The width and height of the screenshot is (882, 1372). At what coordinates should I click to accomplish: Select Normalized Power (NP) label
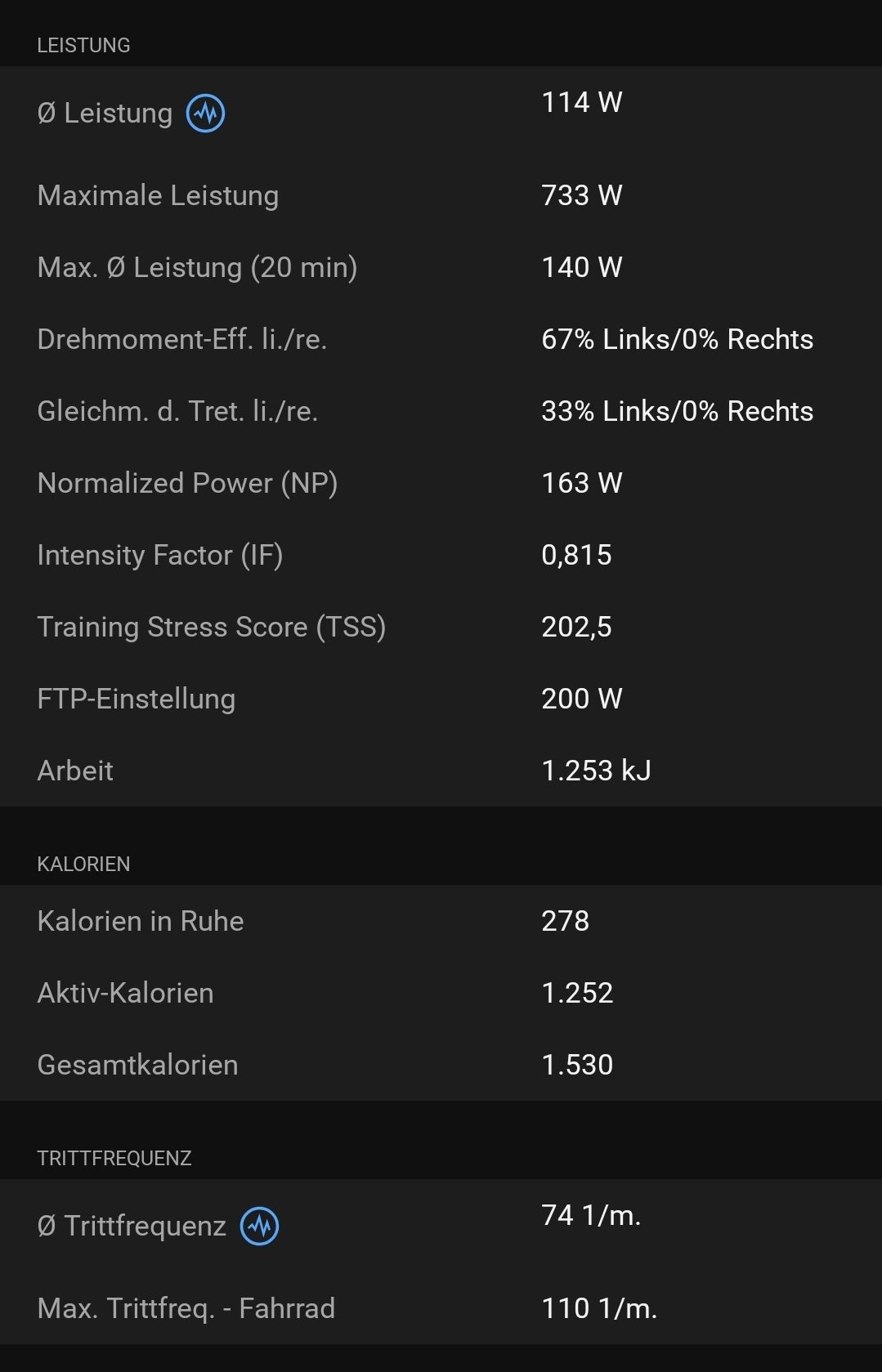coord(187,483)
